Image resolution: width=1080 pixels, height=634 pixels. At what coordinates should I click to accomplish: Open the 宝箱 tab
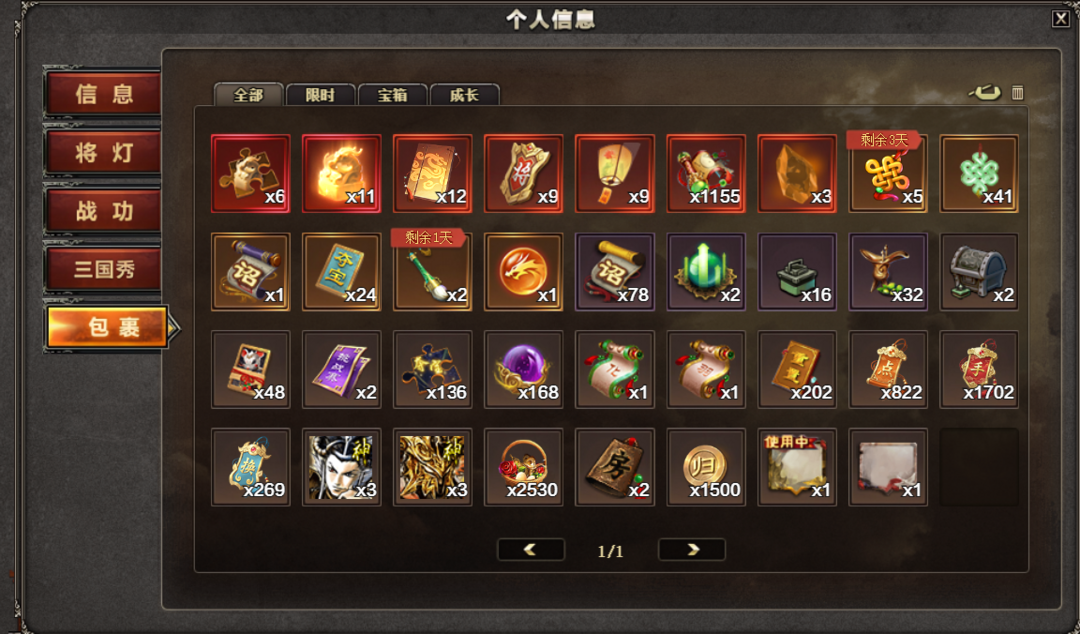point(393,95)
